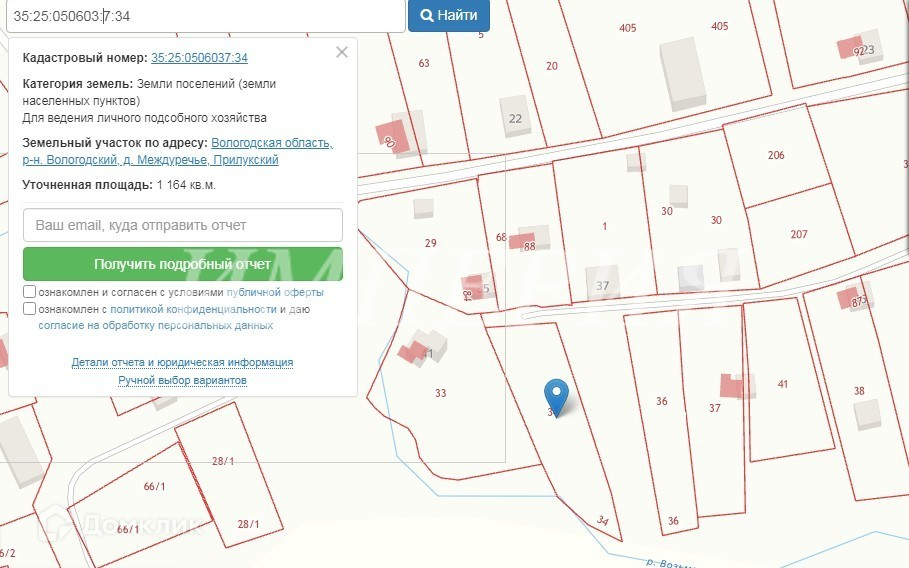Check the политикой конфиденциальности consent checkbox
909x568 pixels.
30,309
